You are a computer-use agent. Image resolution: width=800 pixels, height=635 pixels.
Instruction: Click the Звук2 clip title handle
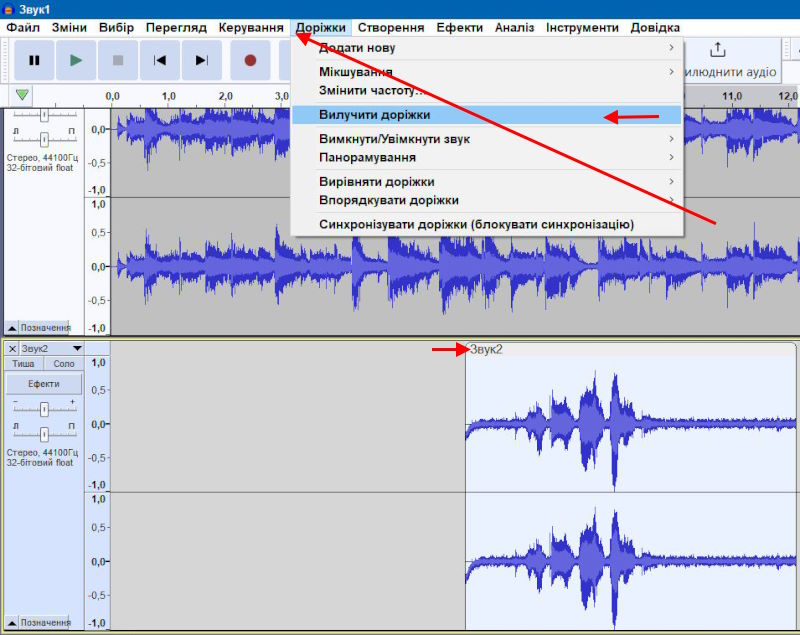coord(631,349)
